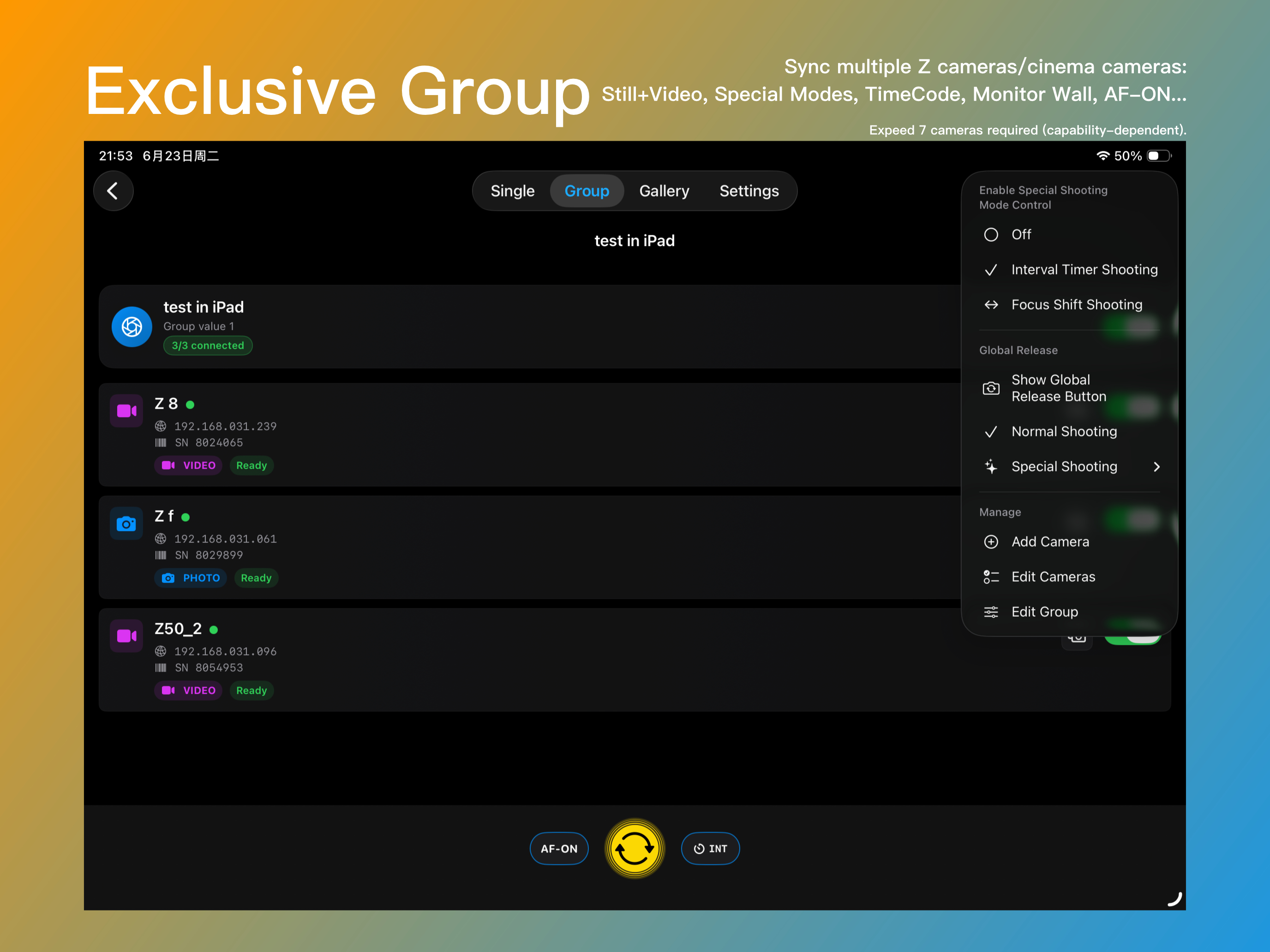
Task: Click the globe icon beside 192.168.031.061
Action: pyautogui.click(x=161, y=539)
